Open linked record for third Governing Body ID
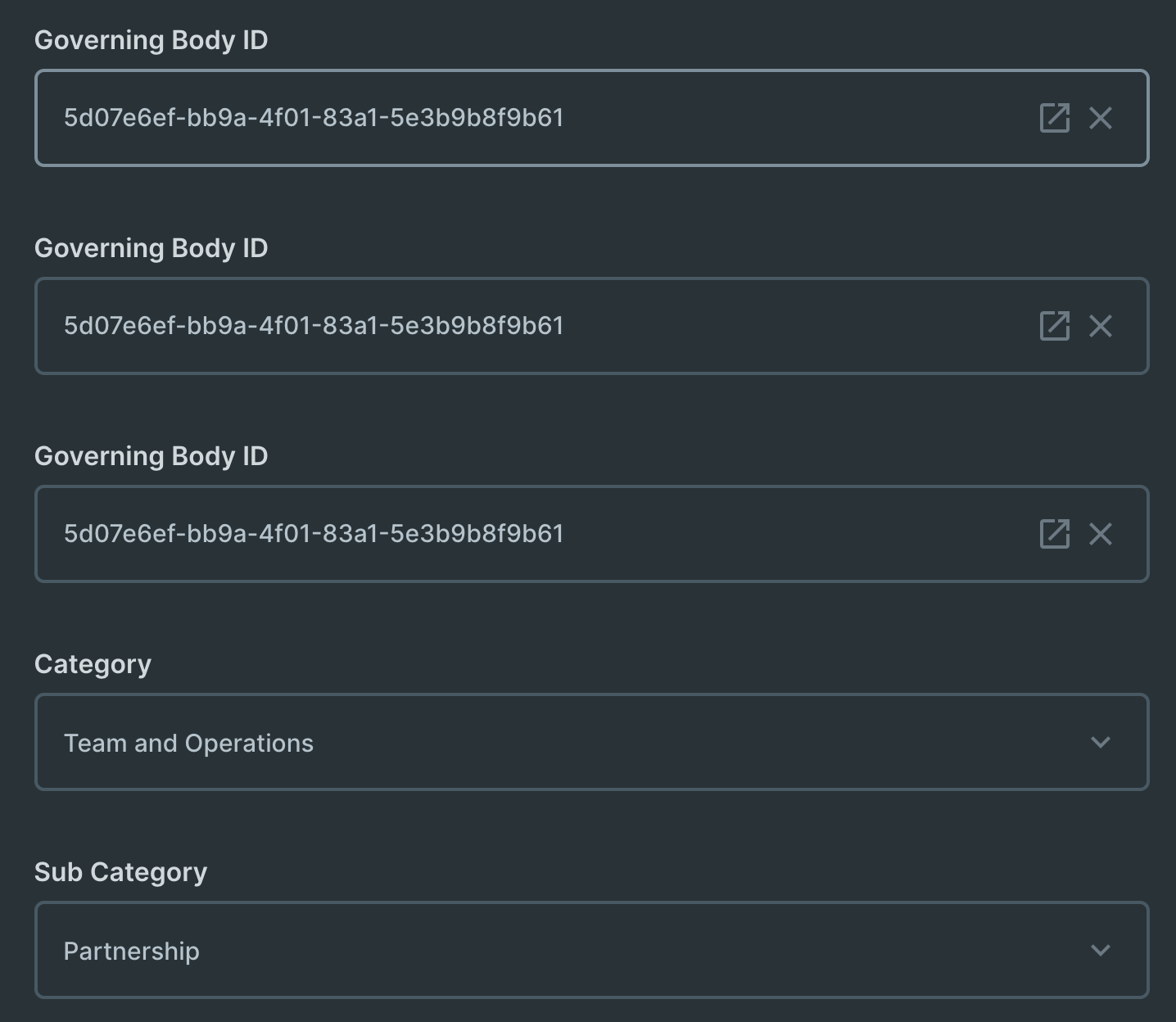 tap(1056, 534)
